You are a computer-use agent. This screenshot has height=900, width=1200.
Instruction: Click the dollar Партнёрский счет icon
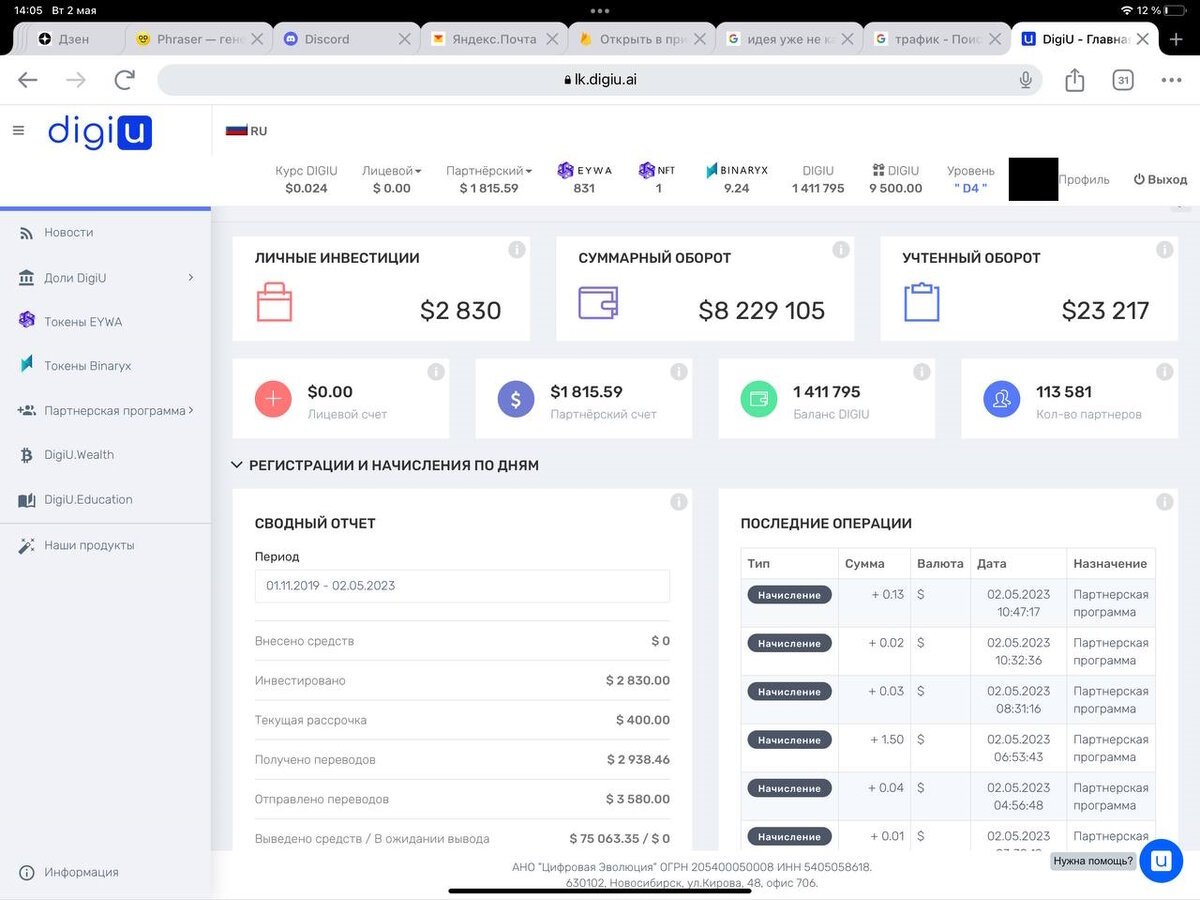pos(516,399)
